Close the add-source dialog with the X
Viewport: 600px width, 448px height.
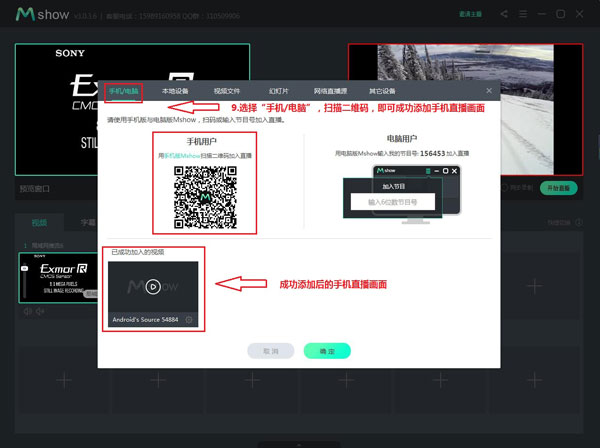pos(489,91)
